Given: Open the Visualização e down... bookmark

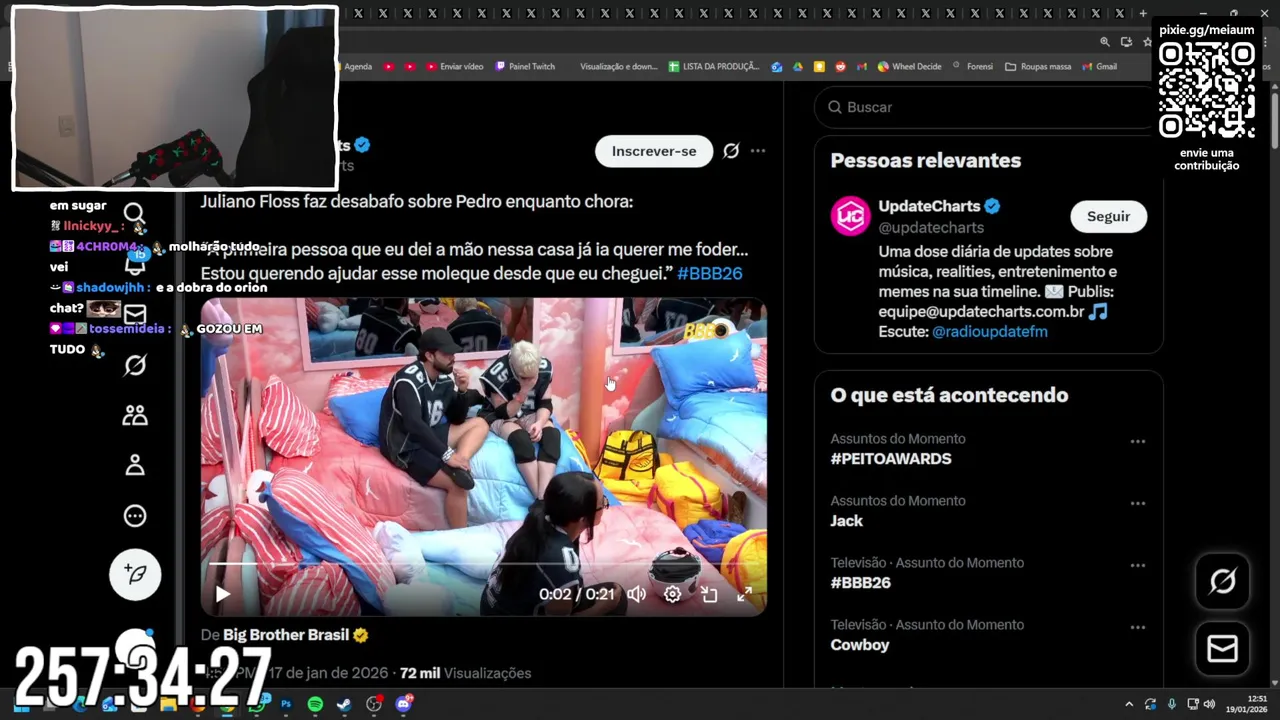Looking at the screenshot, I should click(x=619, y=67).
